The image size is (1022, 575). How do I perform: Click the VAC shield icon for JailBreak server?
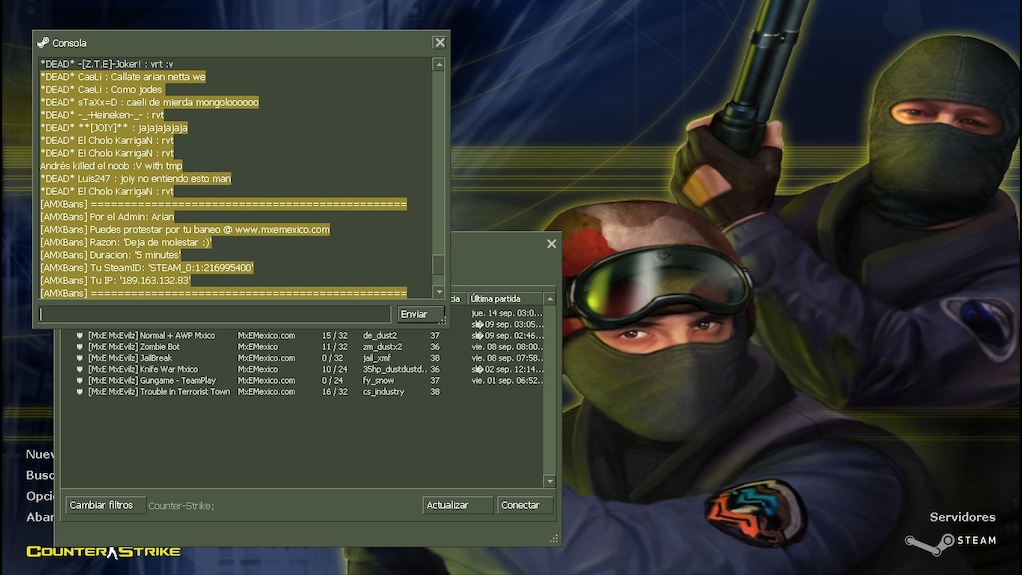pos(80,358)
